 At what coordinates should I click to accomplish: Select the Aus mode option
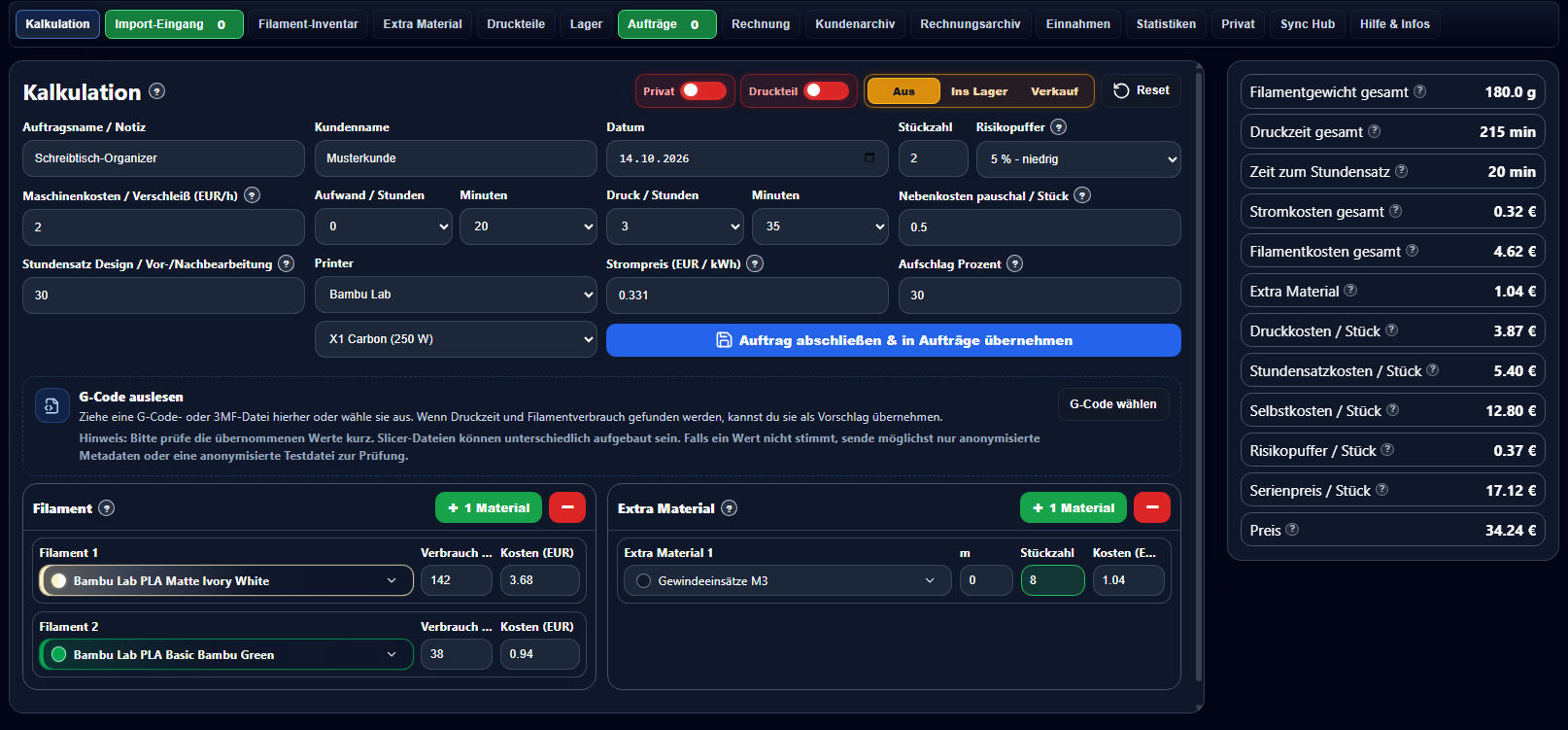coord(903,91)
